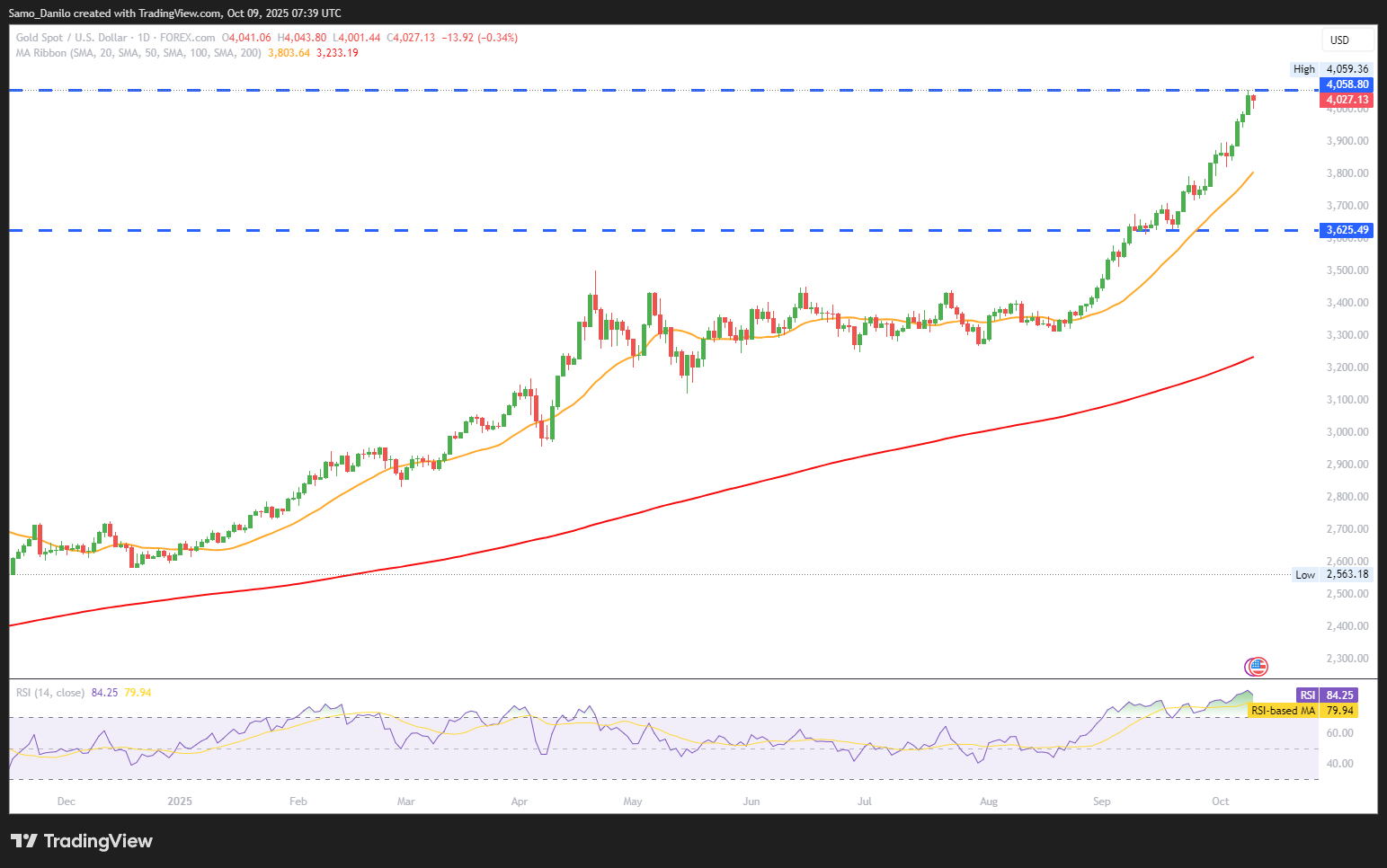Click the red 3,233.19 SMA value
This screenshot has height=868, width=1387.
tap(337, 53)
